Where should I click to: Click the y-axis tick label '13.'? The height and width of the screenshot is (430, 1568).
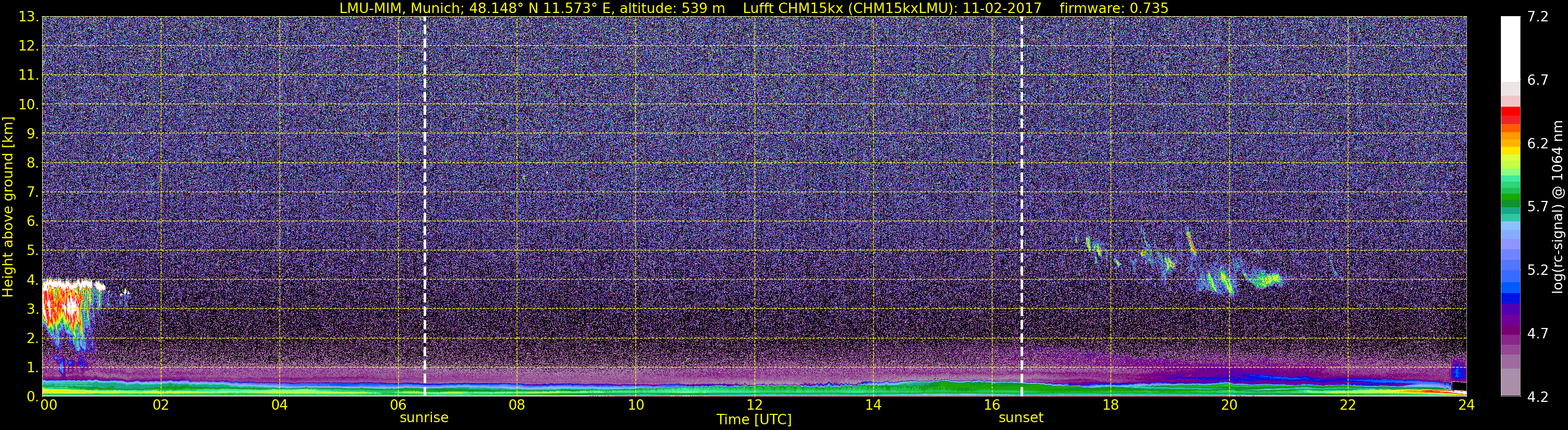coord(28,17)
